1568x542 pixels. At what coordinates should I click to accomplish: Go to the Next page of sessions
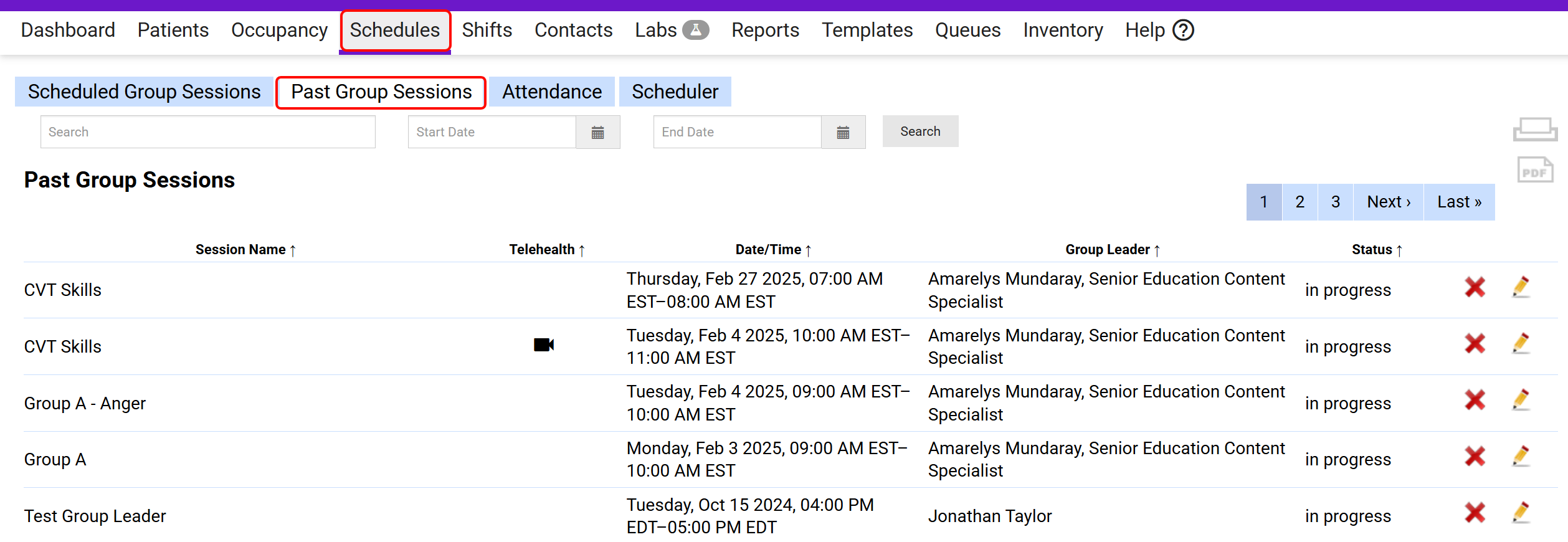click(1388, 202)
